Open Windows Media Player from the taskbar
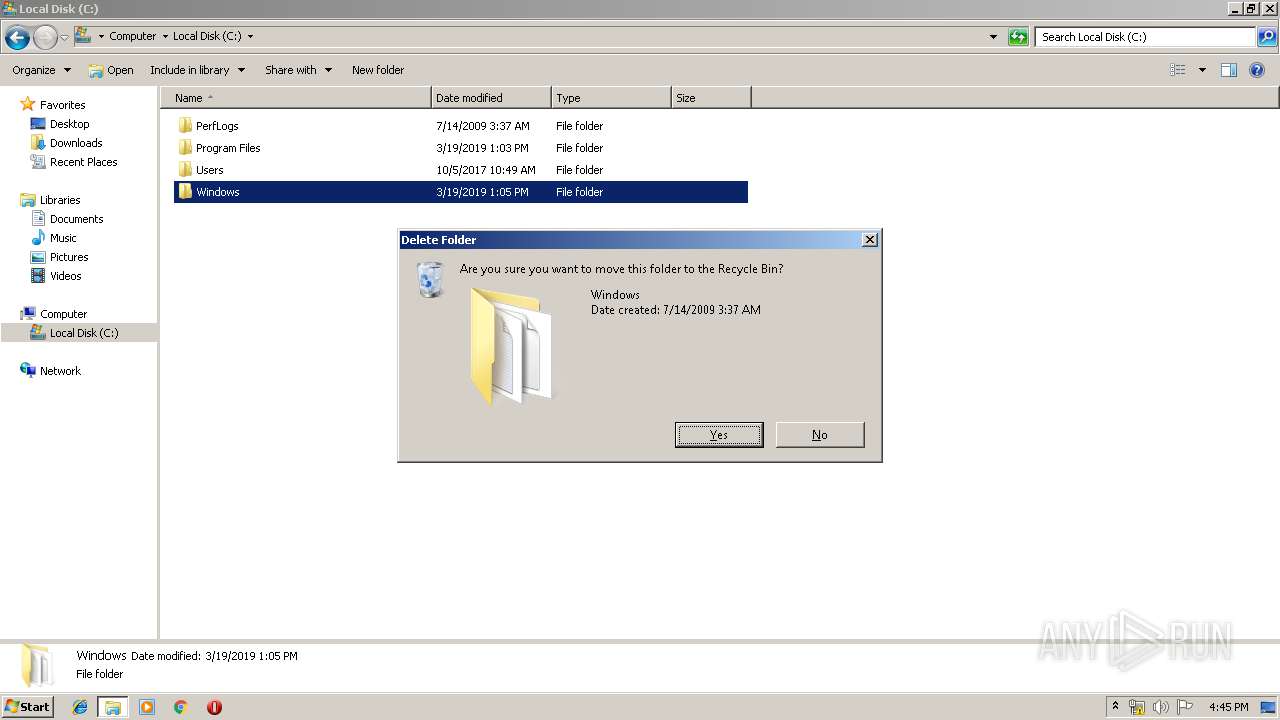The image size is (1280, 720). point(147,707)
